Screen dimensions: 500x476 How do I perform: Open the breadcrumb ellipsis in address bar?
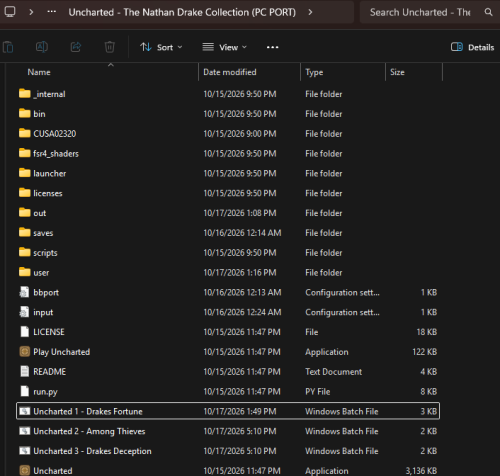click(52, 12)
